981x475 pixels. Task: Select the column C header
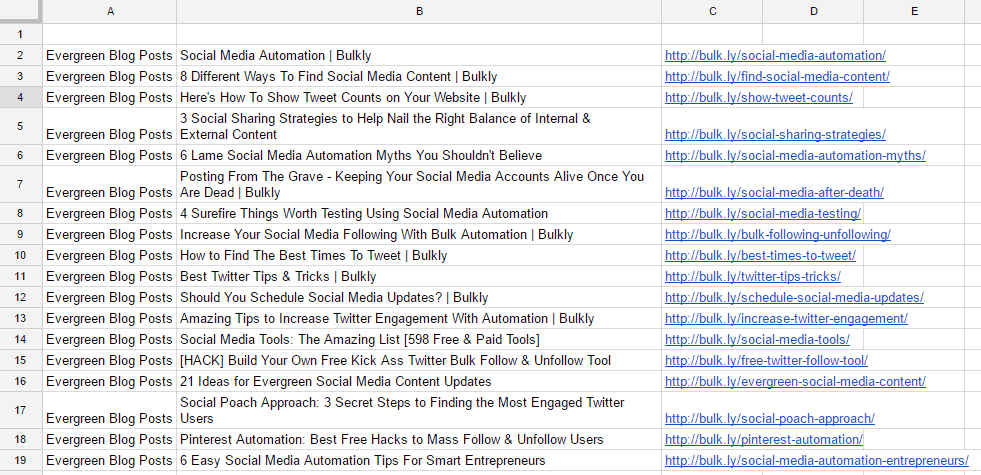[x=712, y=11]
